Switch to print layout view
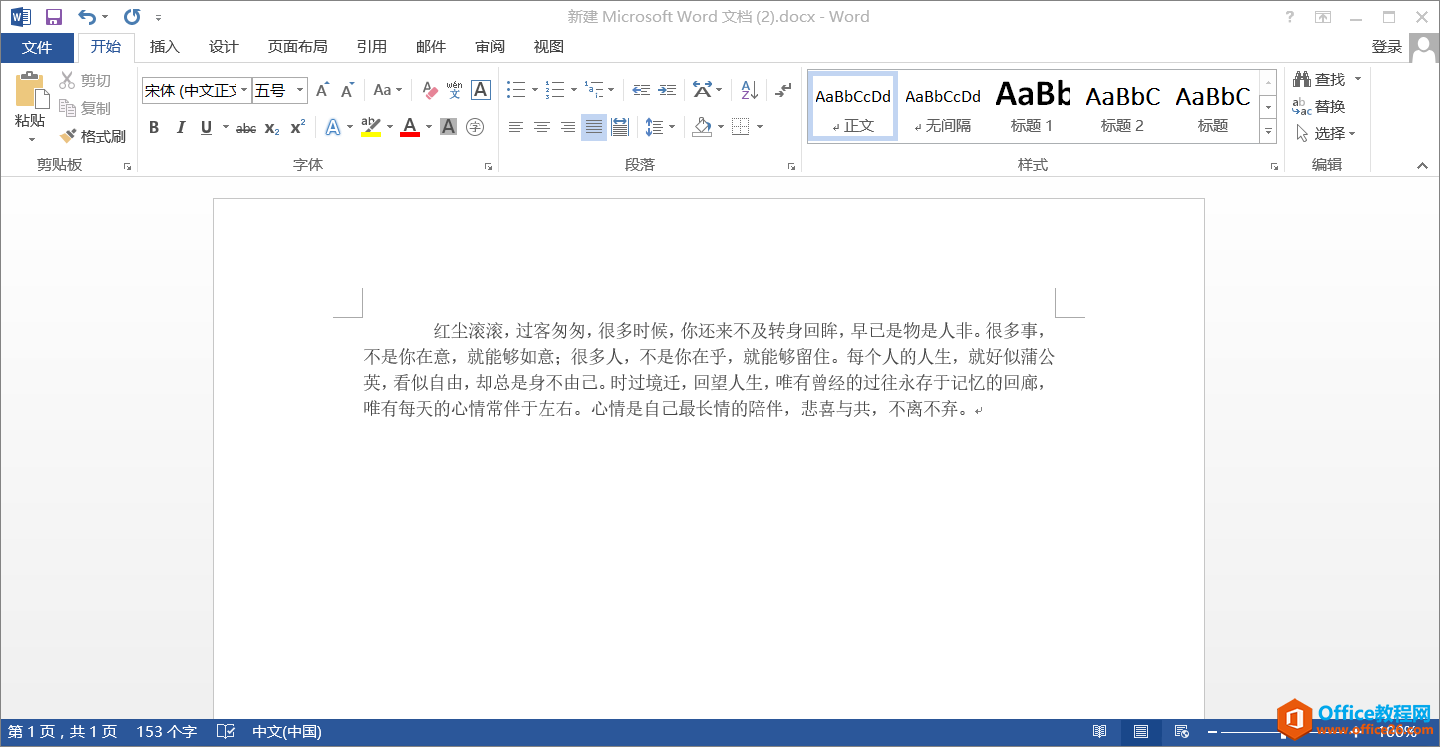 1141,732
